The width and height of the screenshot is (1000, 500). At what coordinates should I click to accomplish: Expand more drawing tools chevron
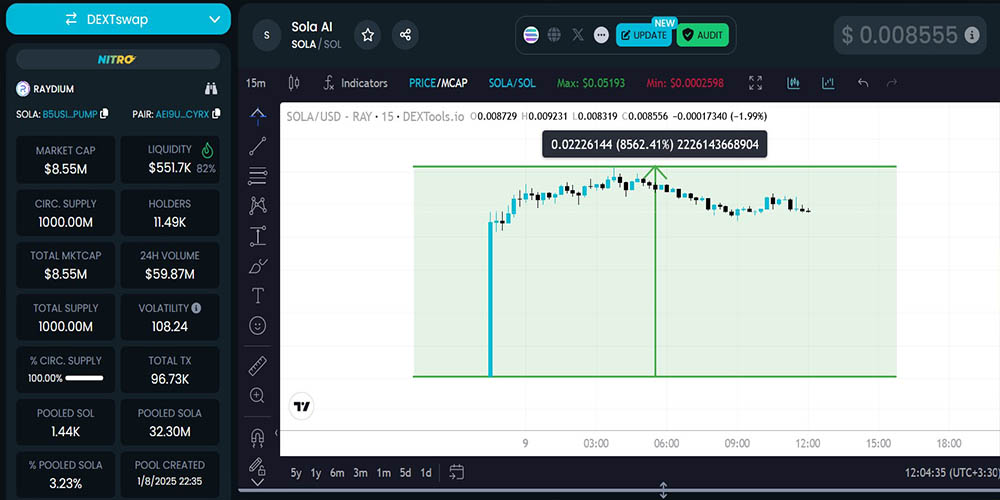pos(258,483)
